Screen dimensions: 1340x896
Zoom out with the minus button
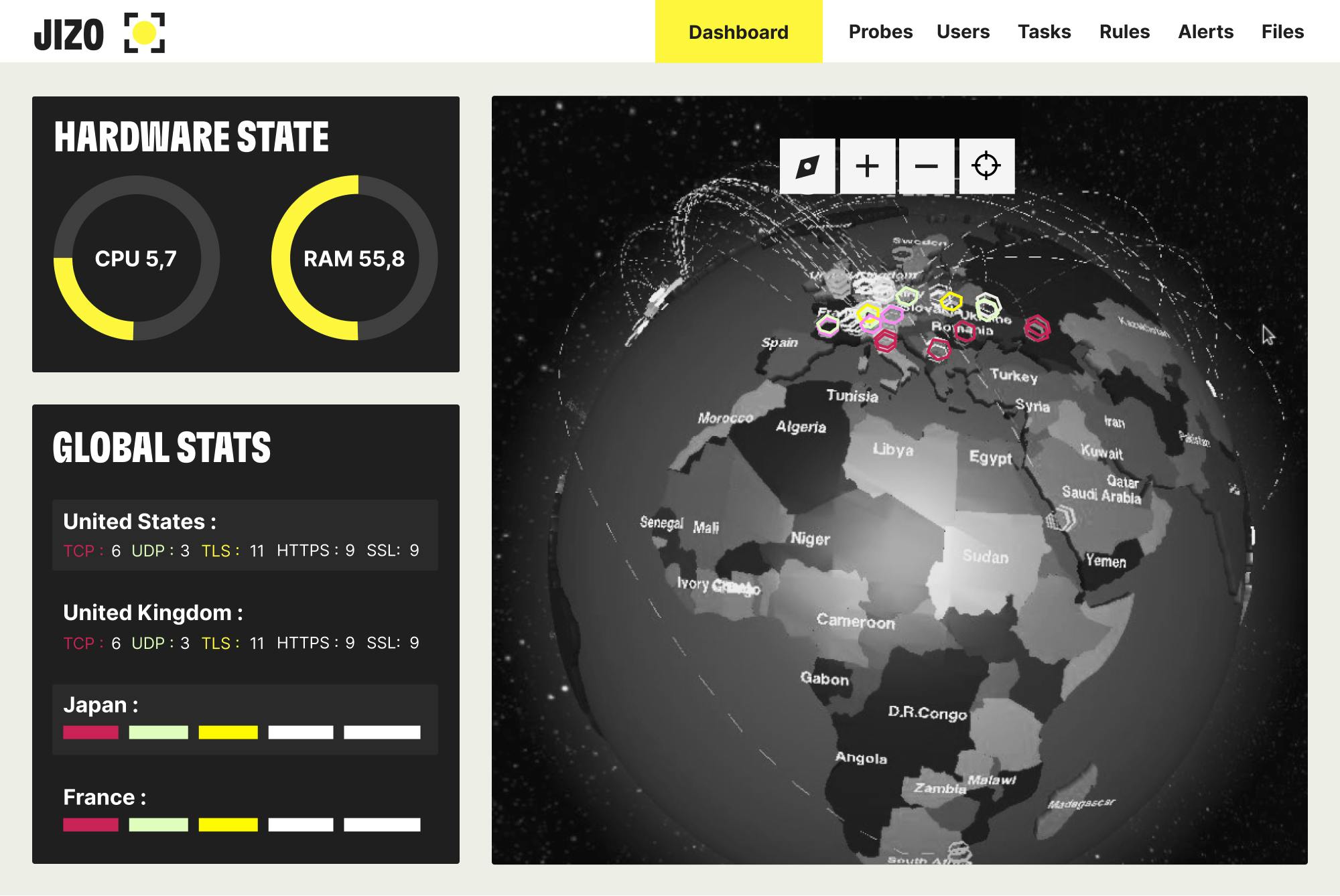(926, 166)
